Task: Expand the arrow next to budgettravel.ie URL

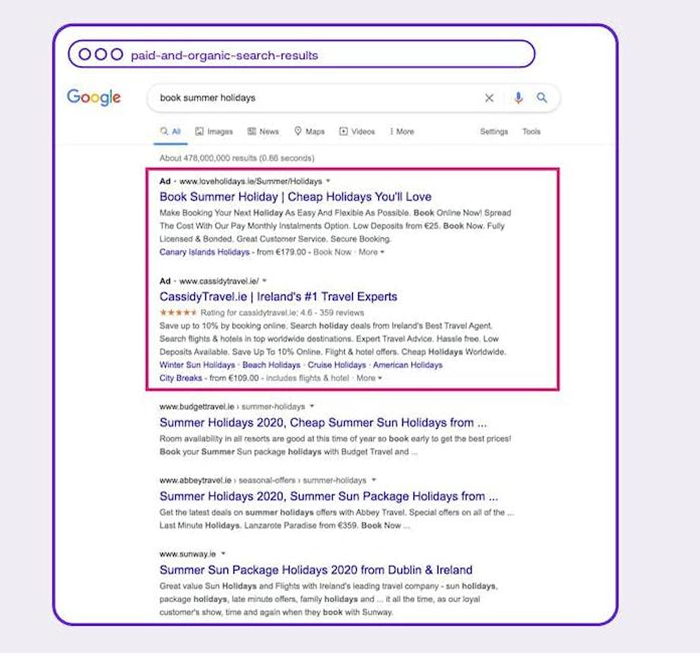Action: point(312,406)
